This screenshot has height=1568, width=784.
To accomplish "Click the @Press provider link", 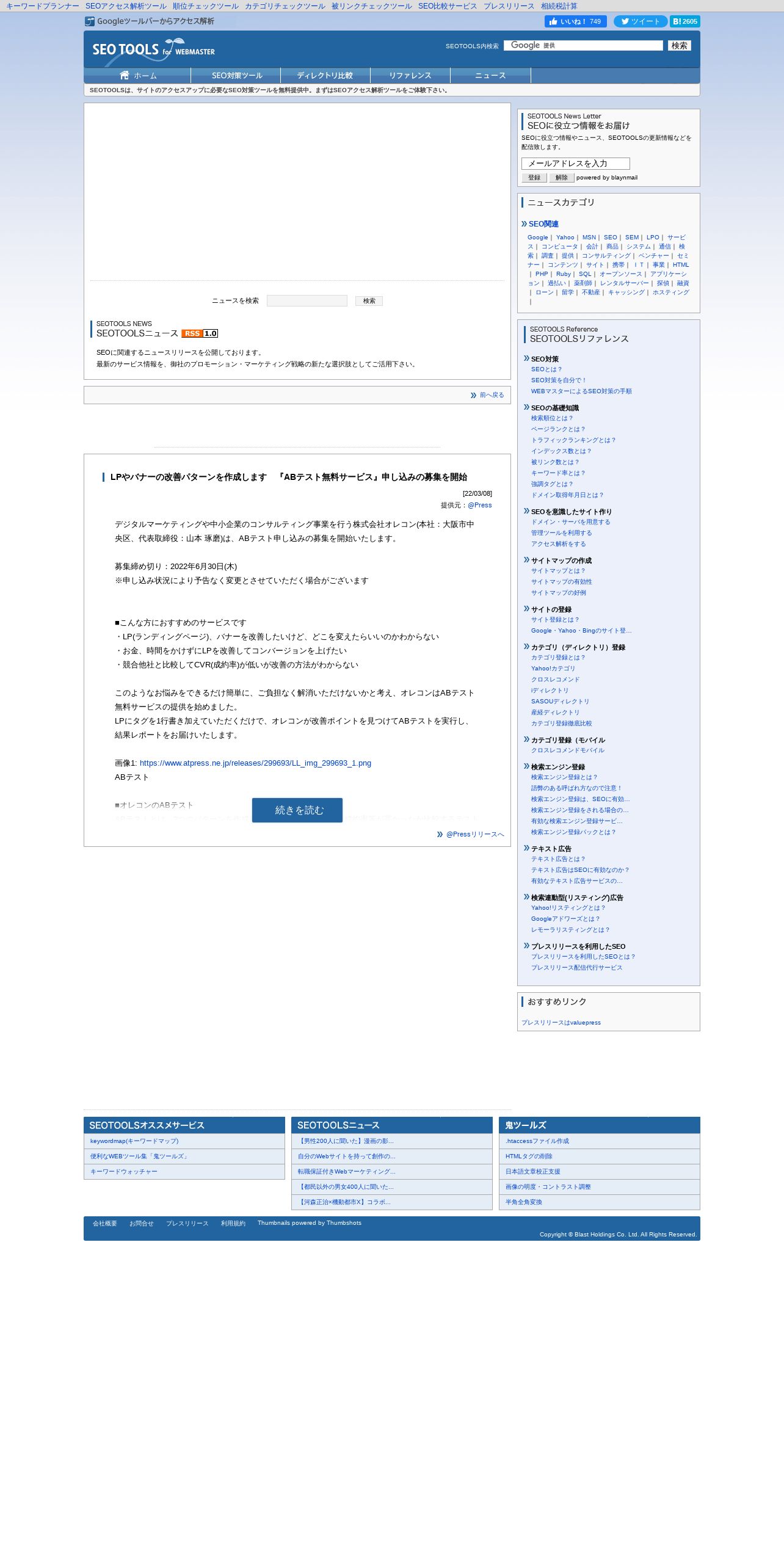I will [x=479, y=505].
